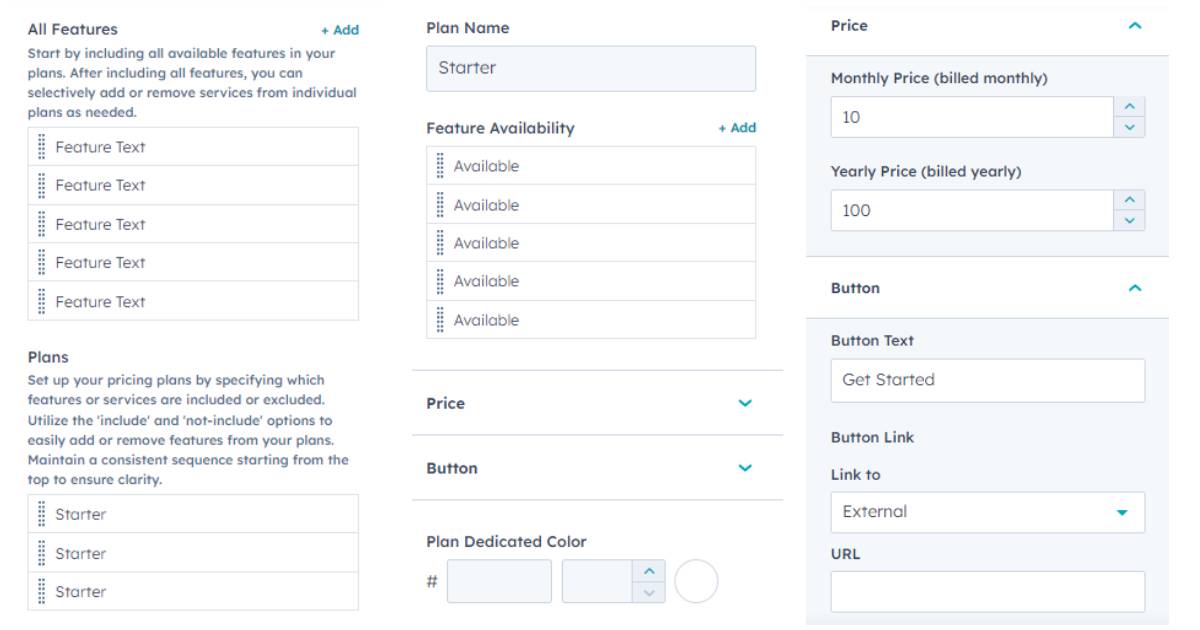Expand the collapsed Button section
The height and width of the screenshot is (630, 1200).
coord(744,468)
